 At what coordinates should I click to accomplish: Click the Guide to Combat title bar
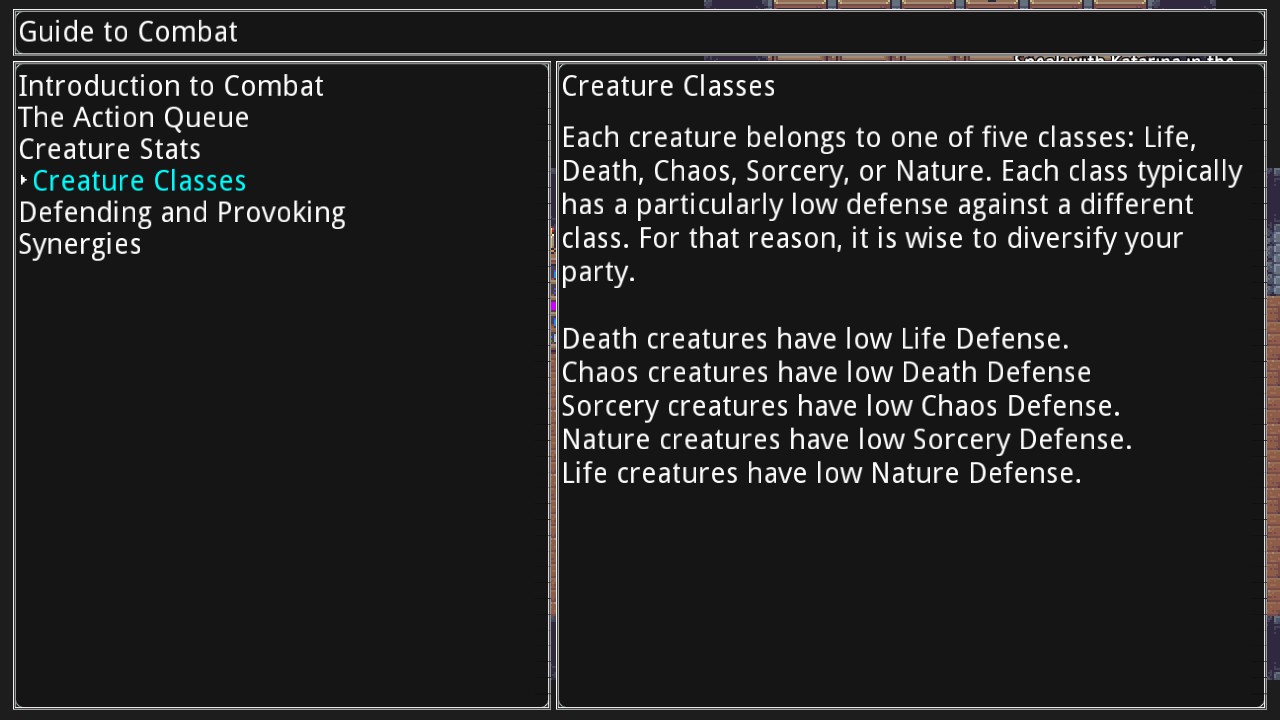coord(640,32)
